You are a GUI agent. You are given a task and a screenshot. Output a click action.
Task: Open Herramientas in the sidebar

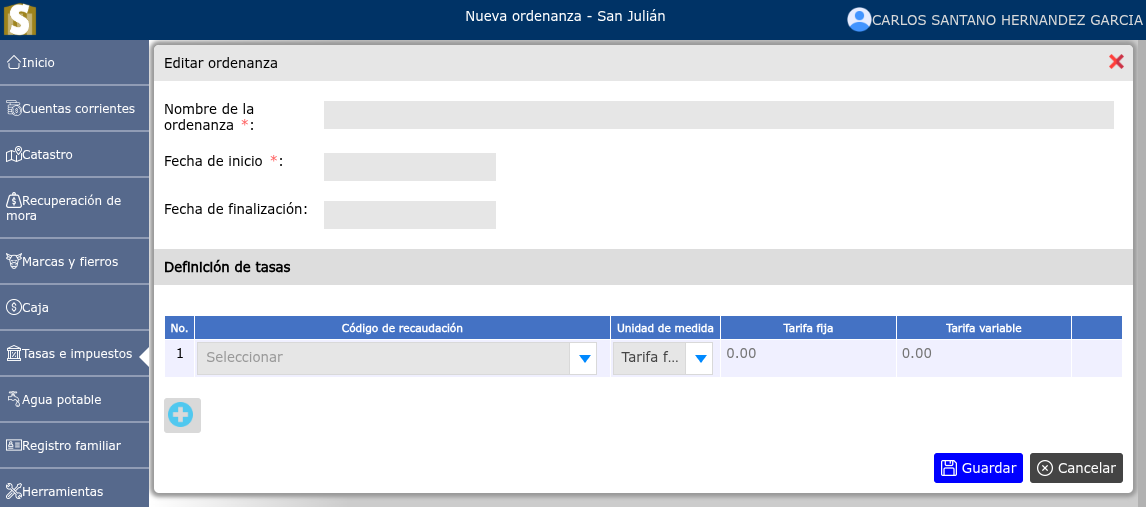pos(74,488)
